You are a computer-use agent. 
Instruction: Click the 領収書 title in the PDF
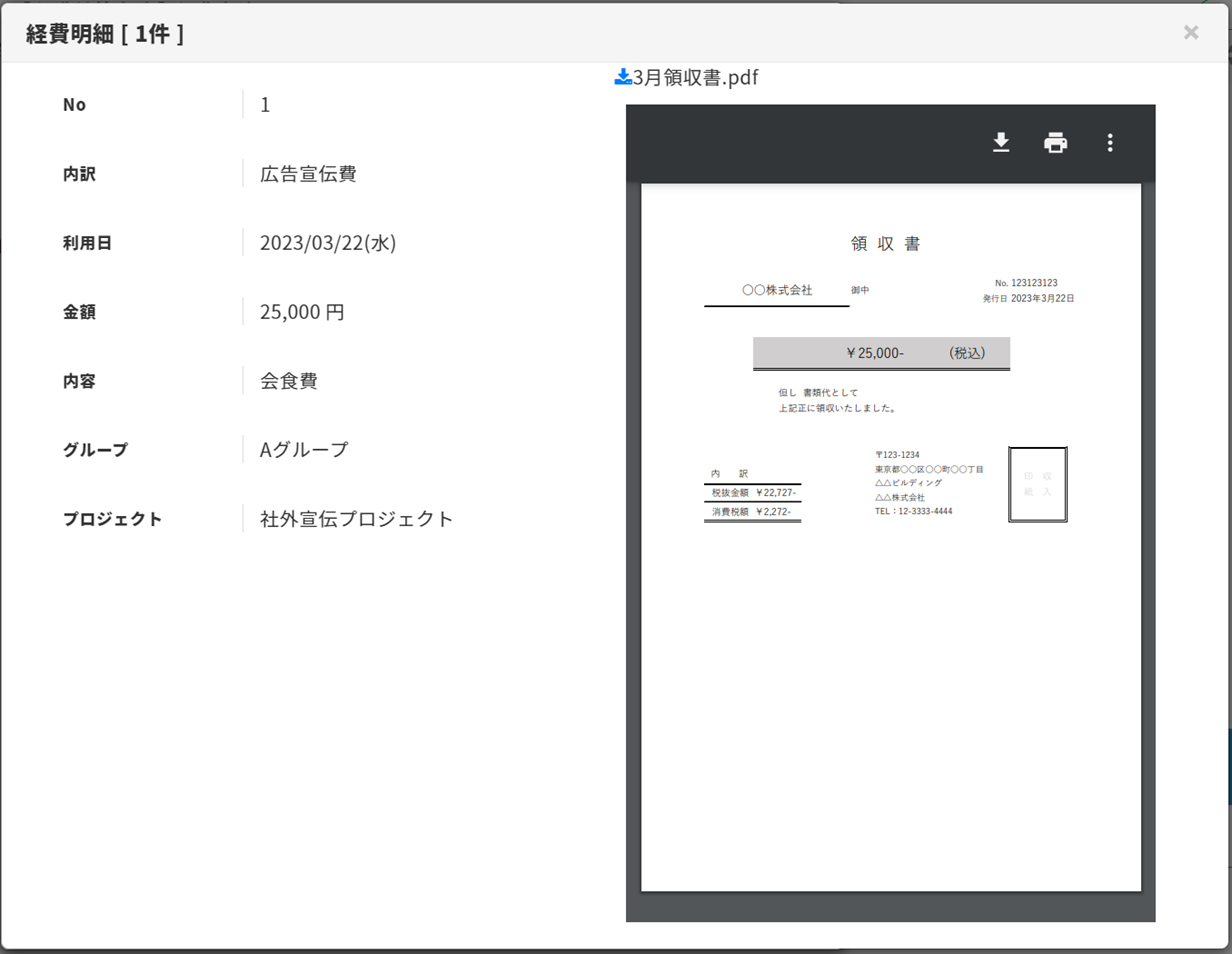(x=885, y=244)
